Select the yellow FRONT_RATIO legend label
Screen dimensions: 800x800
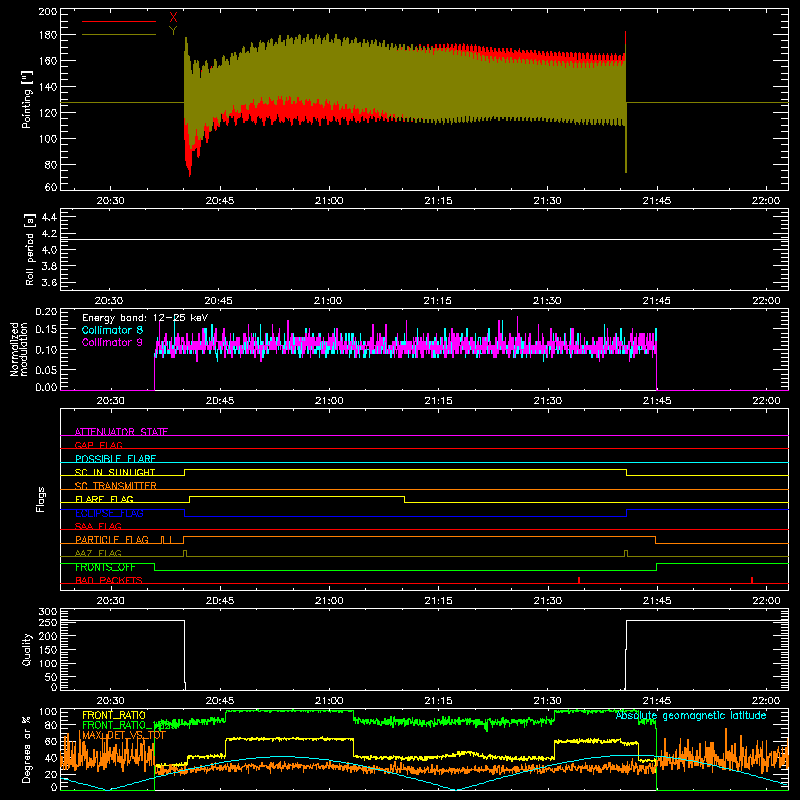[x=114, y=715]
